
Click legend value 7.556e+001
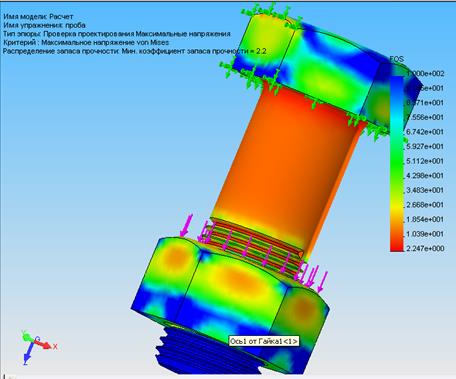(425, 117)
